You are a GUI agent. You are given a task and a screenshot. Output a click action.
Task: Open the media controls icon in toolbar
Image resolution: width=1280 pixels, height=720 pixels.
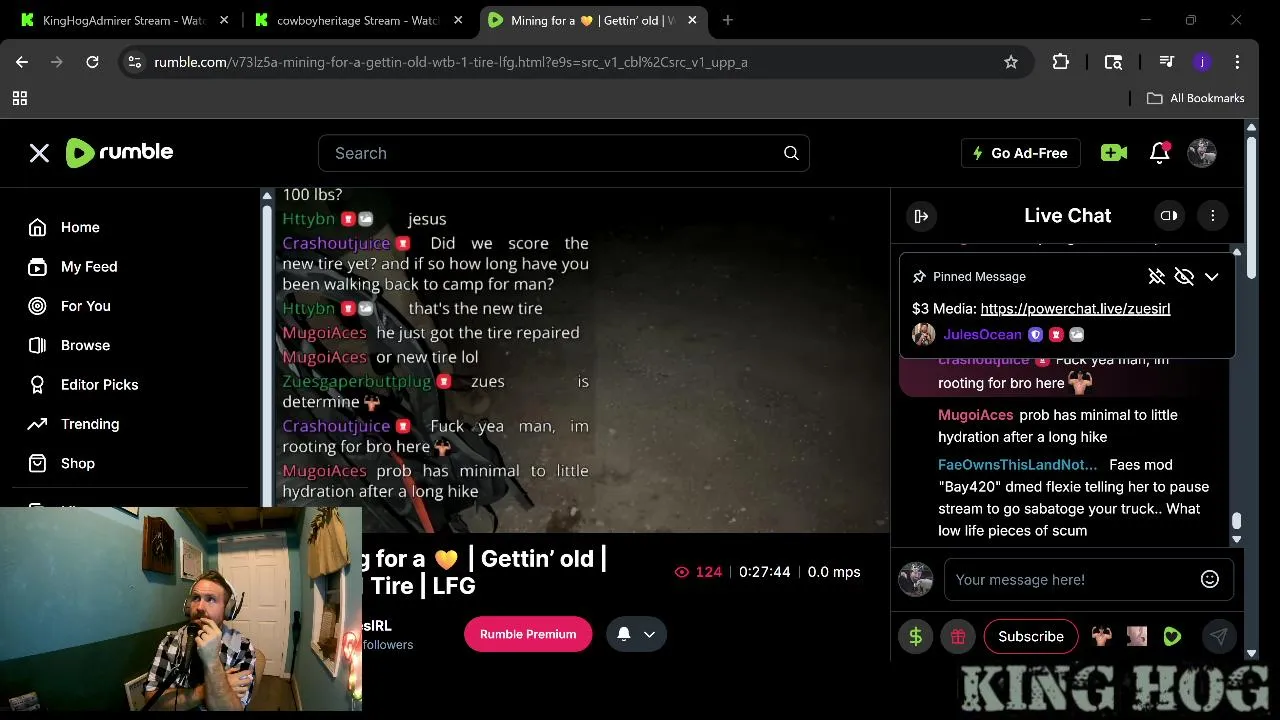pyautogui.click(x=1166, y=62)
